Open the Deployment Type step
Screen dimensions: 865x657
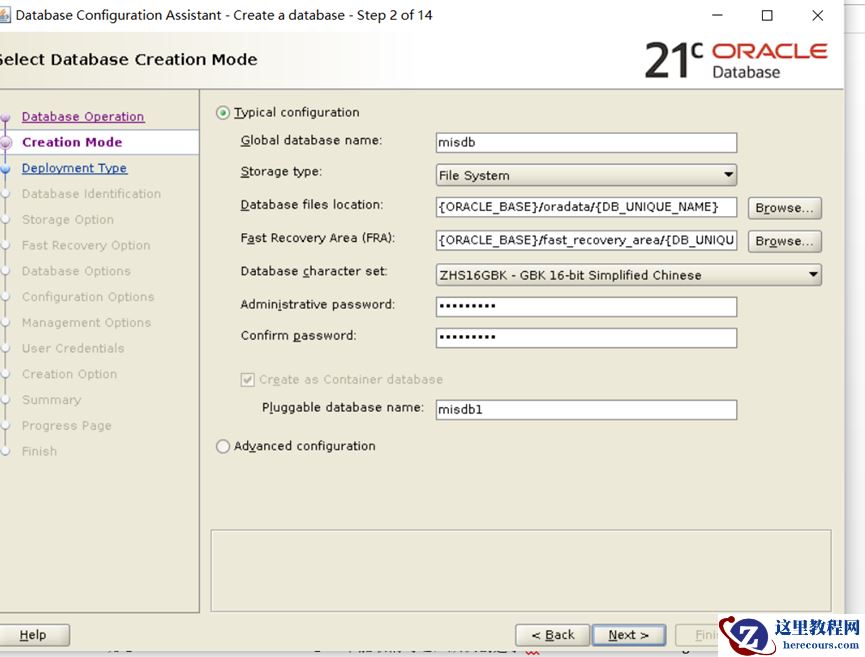(x=73, y=167)
